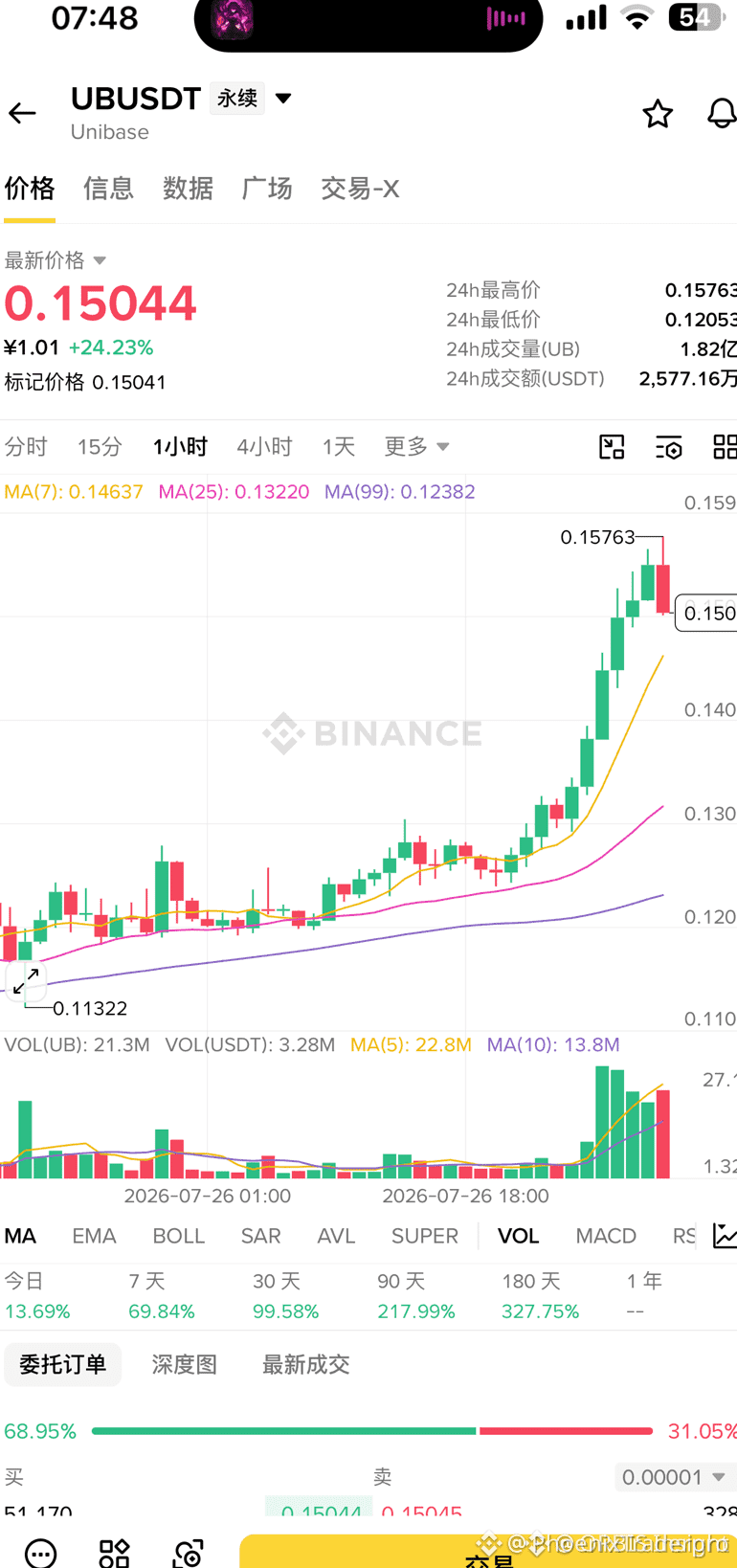Select the 4小时 timeframe
The width and height of the screenshot is (737, 1568).
[x=264, y=446]
